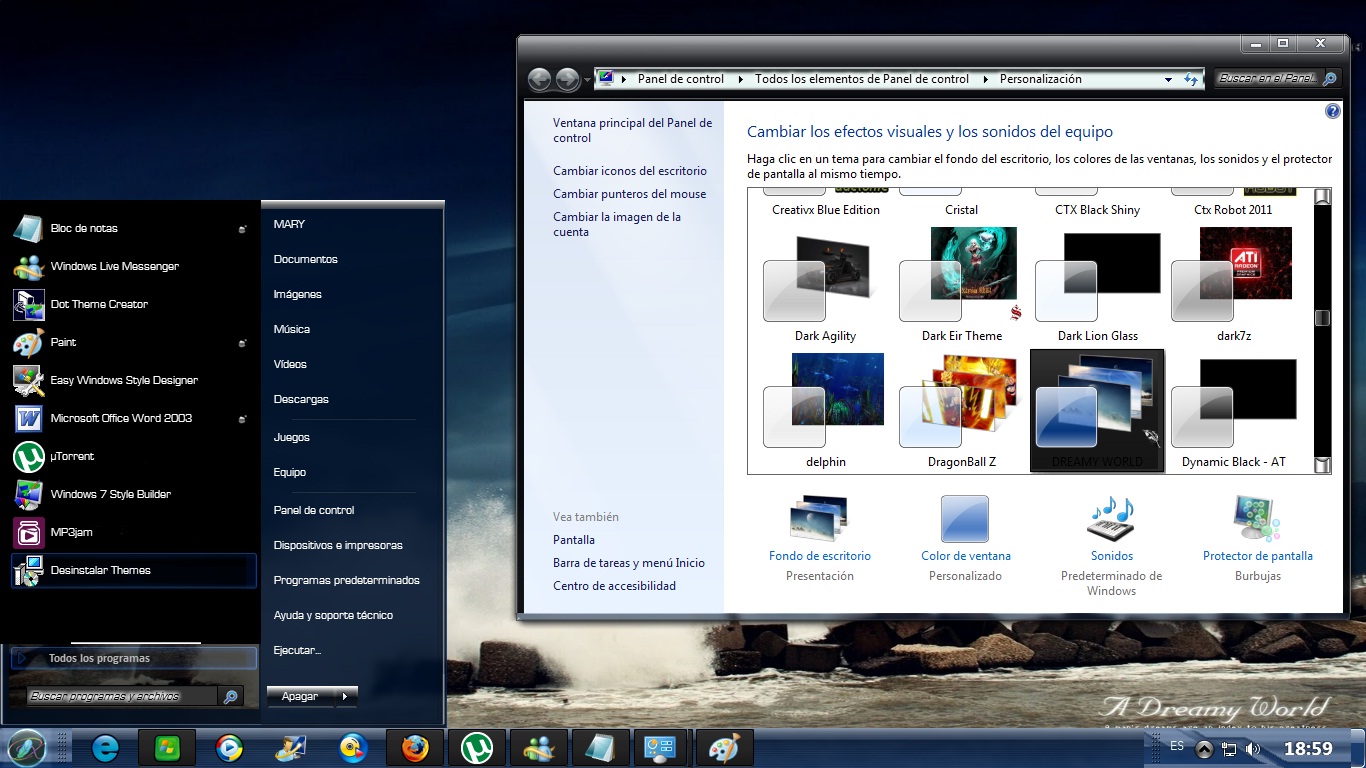Screen dimensions: 1366x768
Task: Open Dispositivos e impresoras
Action: point(338,545)
